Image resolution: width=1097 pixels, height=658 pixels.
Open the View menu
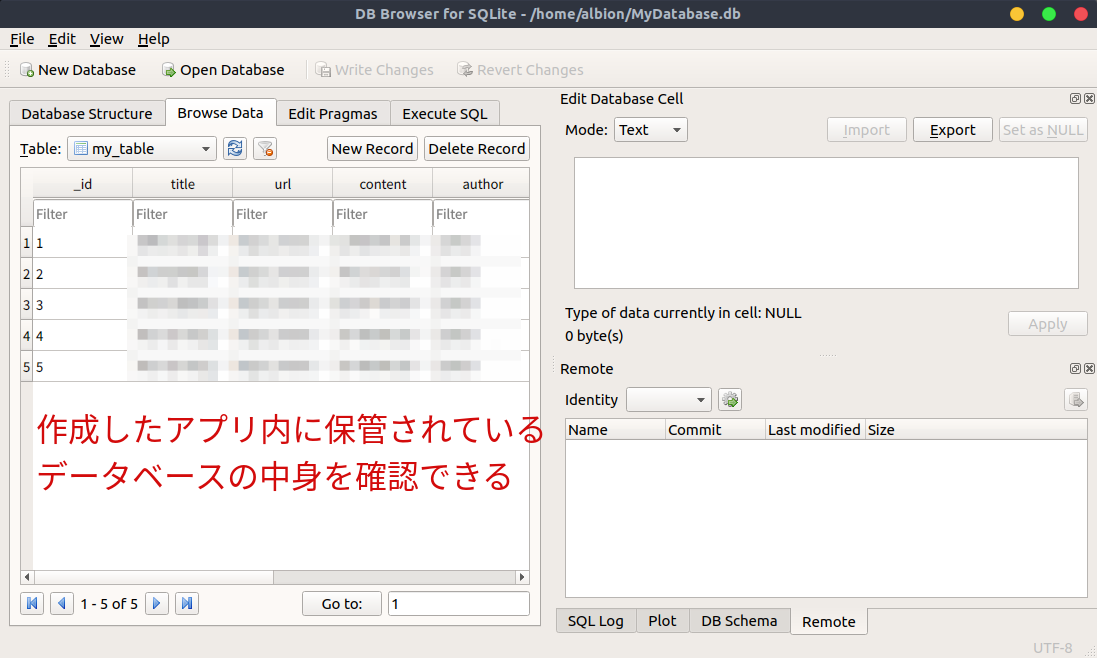tap(106, 39)
